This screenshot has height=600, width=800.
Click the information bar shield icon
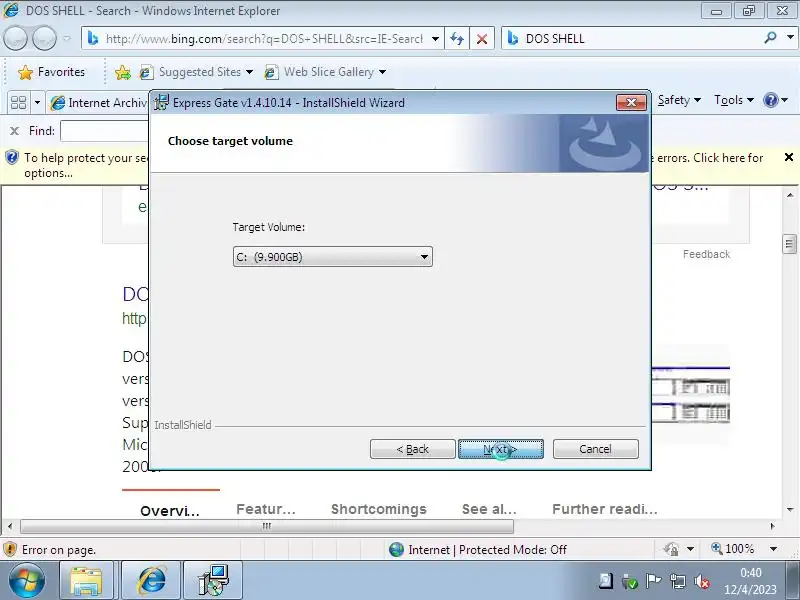click(x=12, y=158)
